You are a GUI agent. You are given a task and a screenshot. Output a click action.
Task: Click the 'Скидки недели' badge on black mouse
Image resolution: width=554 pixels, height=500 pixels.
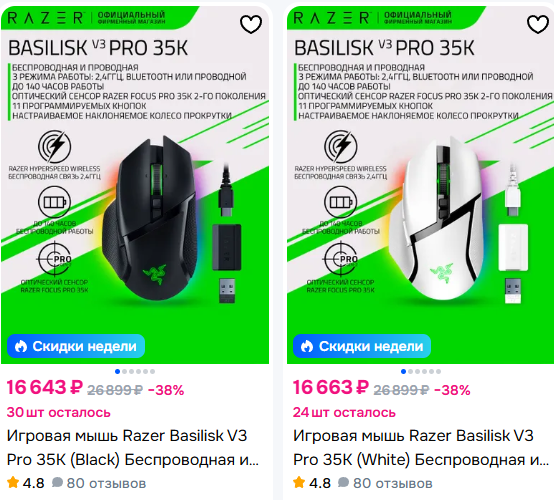76,346
